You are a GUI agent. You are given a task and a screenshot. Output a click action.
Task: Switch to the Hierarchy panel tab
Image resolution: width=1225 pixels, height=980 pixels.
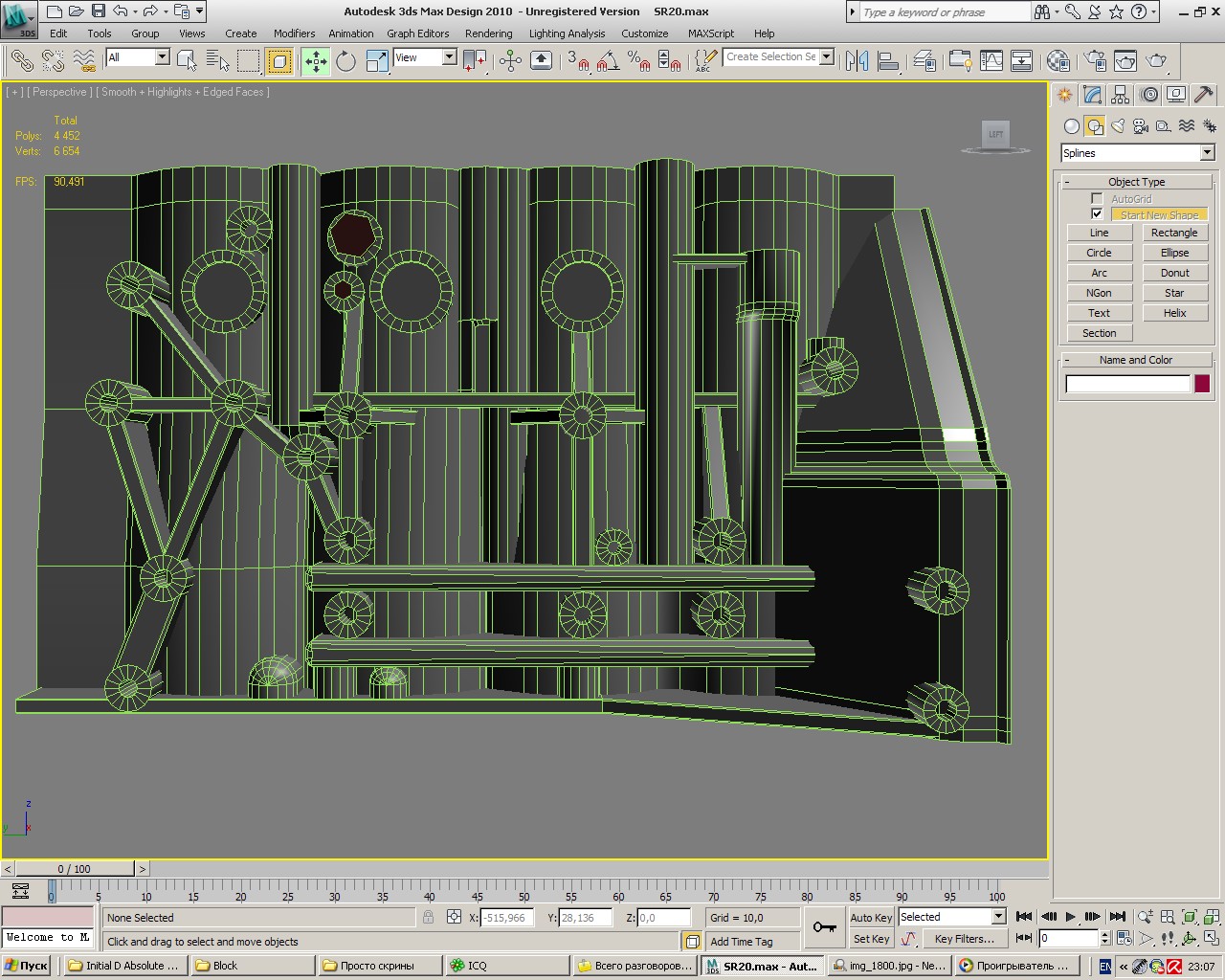(x=1120, y=95)
